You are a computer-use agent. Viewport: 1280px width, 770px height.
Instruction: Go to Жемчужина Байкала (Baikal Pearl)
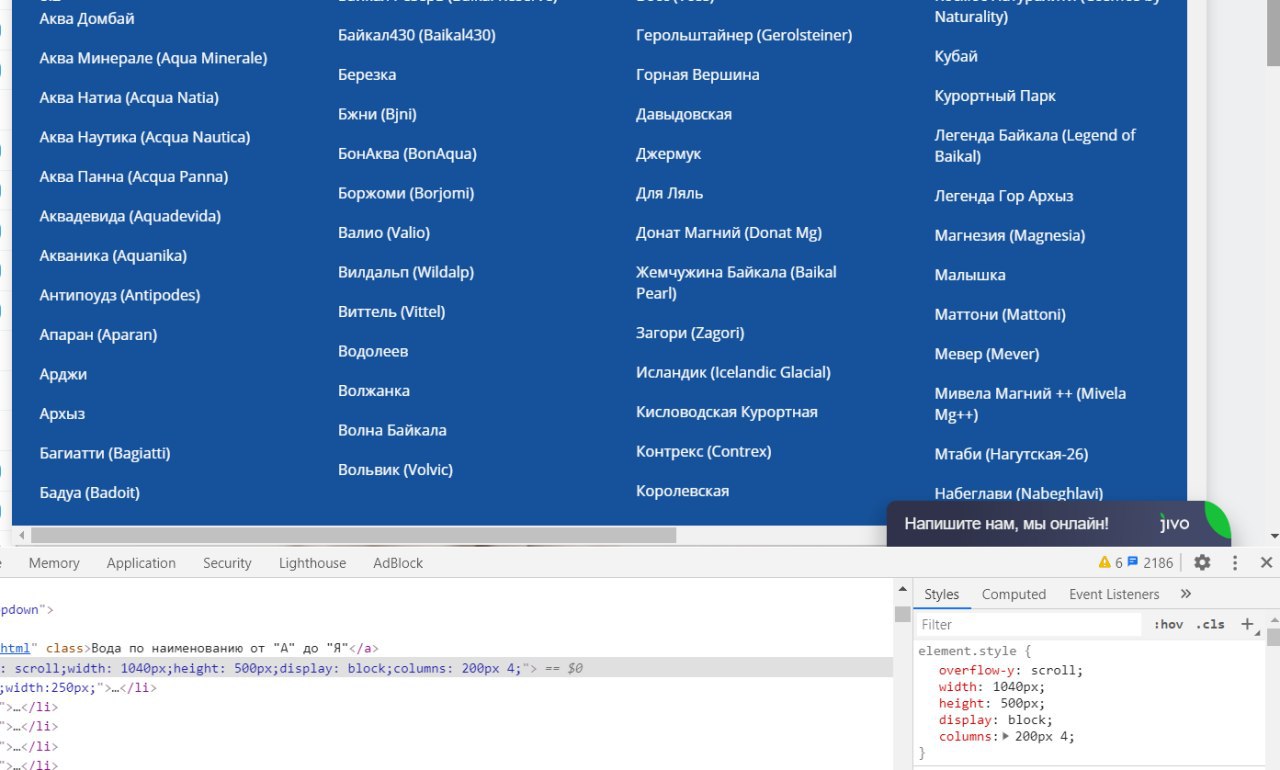click(x=736, y=283)
